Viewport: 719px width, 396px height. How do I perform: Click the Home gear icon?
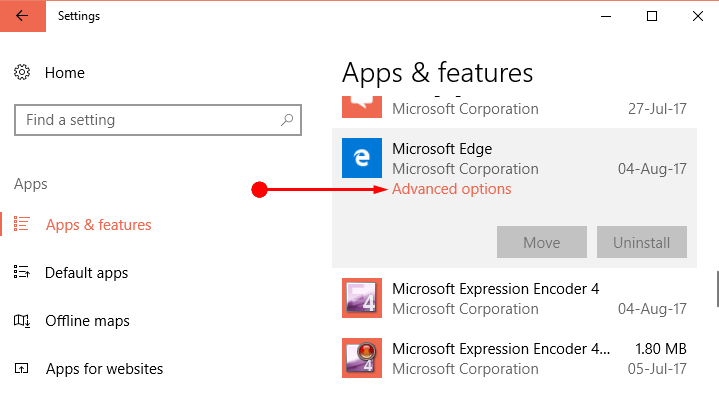point(22,72)
